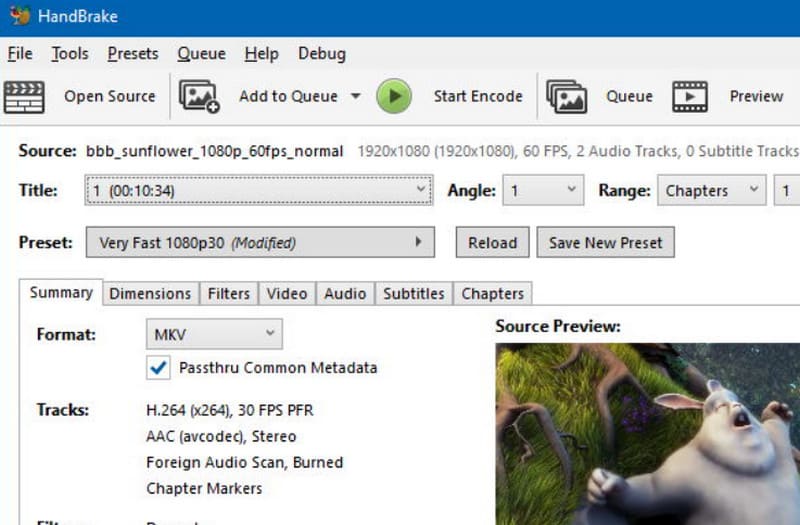Click the green Start Encode play icon
This screenshot has height=525, width=800.
(394, 96)
